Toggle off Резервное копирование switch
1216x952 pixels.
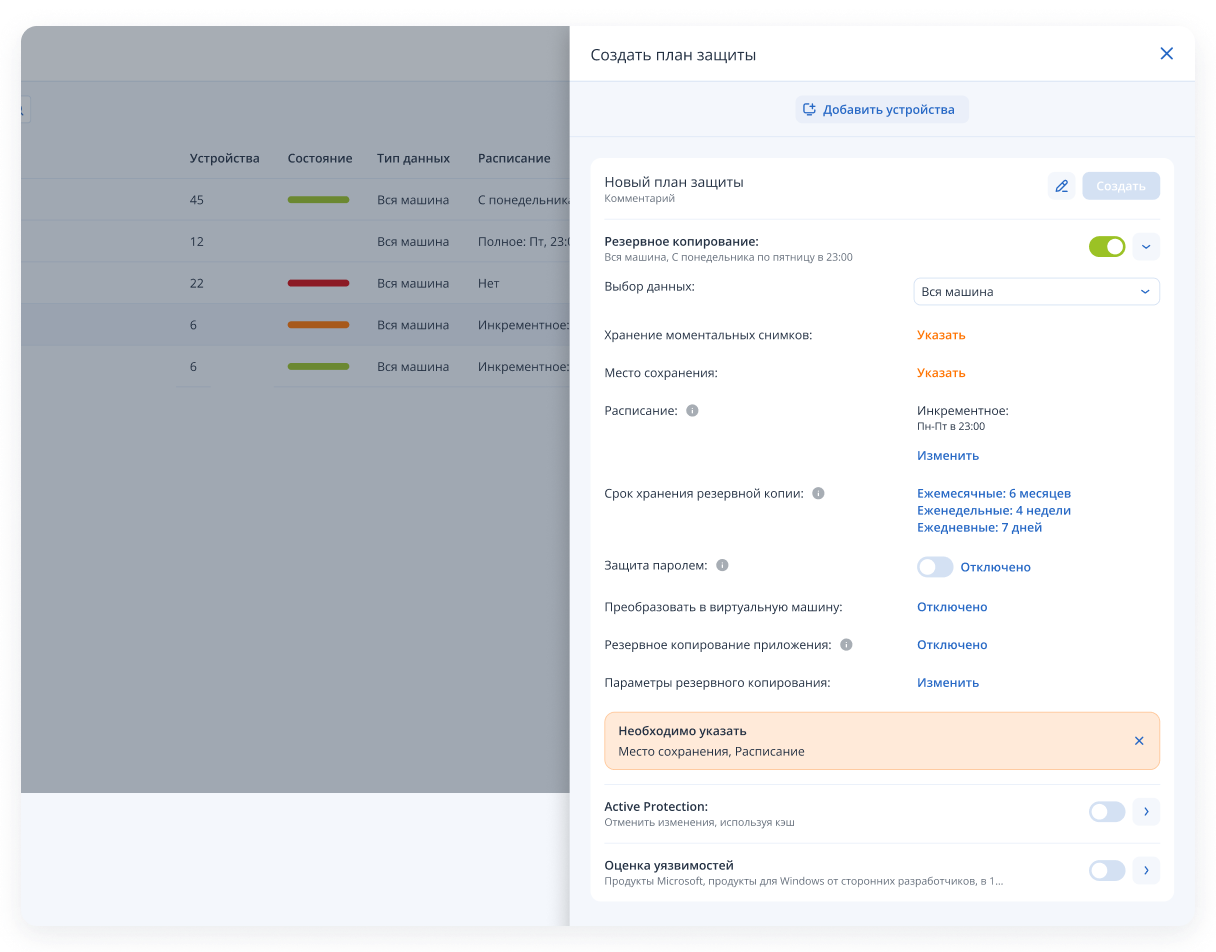[1107, 246]
